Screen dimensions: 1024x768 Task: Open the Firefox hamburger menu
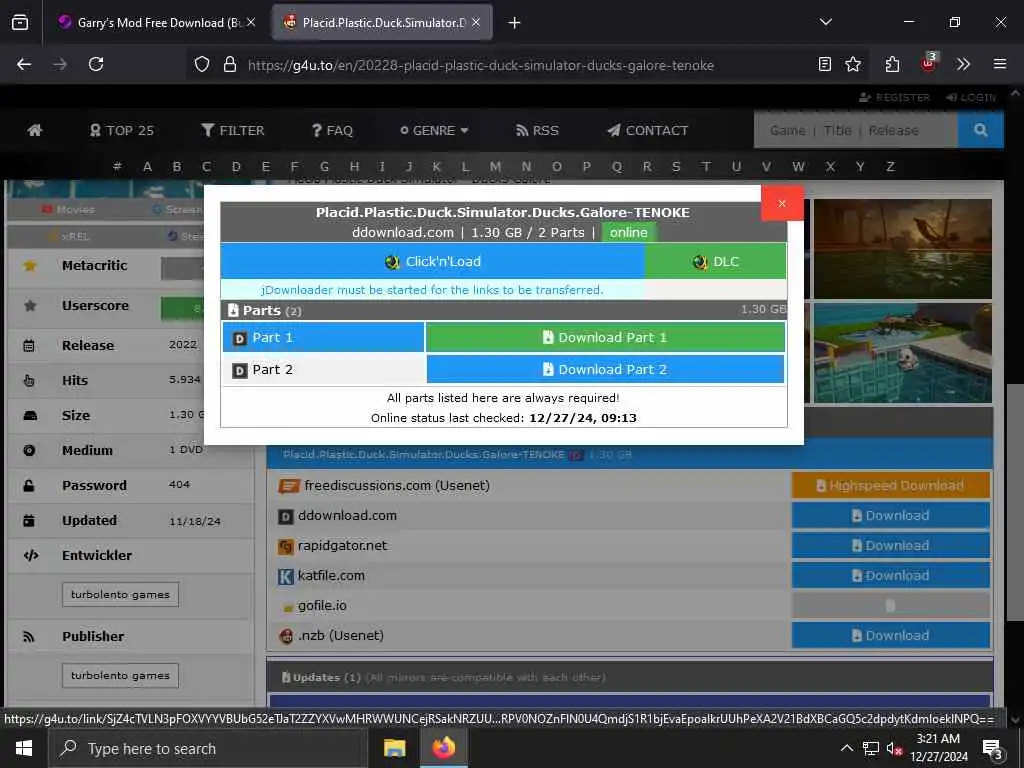pyautogui.click(x=1000, y=64)
